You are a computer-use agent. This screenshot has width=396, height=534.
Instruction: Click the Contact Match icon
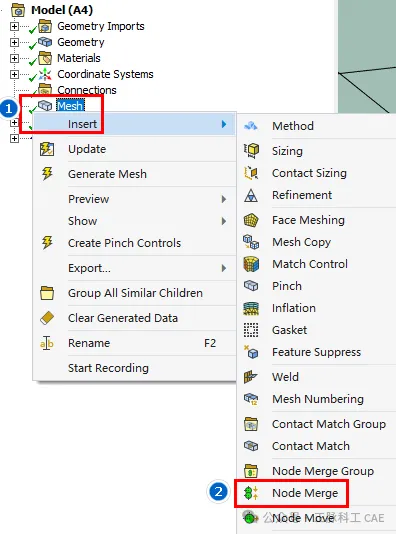coord(251,446)
